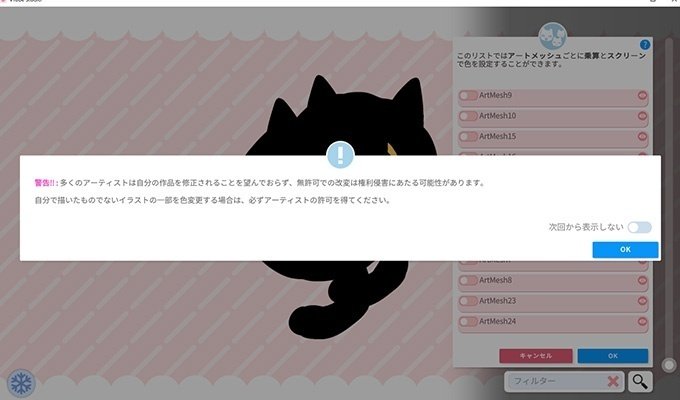The width and height of the screenshot is (680, 400).
Task: Click the magnifying glass search icon
Action: (640, 381)
